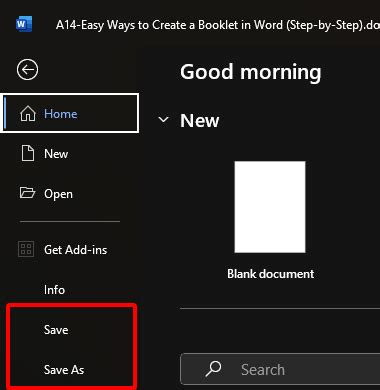Open the Info page
Screen dimensions: 380x390
(70, 290)
